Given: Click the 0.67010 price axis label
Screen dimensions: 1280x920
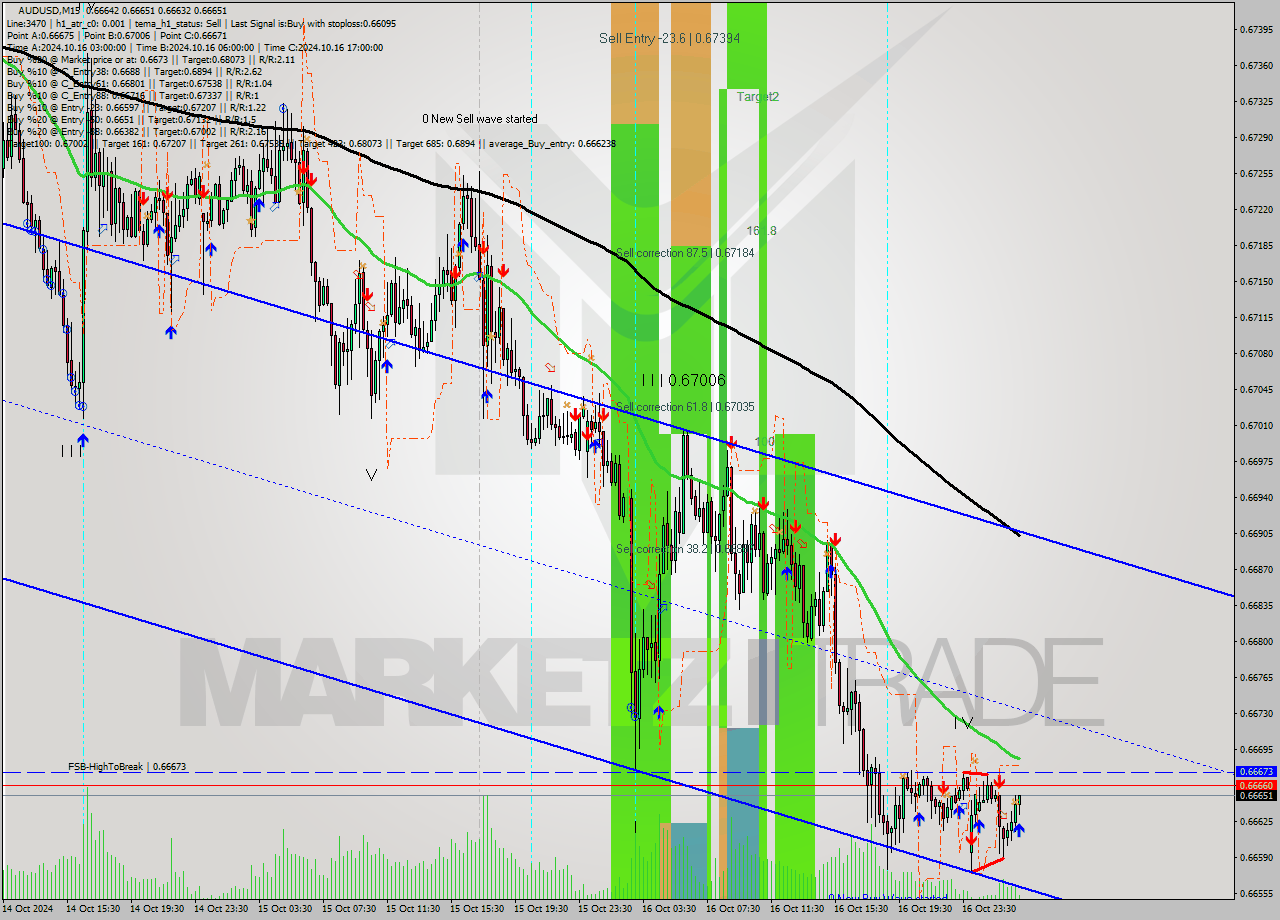Looking at the screenshot, I should pos(1256,425).
